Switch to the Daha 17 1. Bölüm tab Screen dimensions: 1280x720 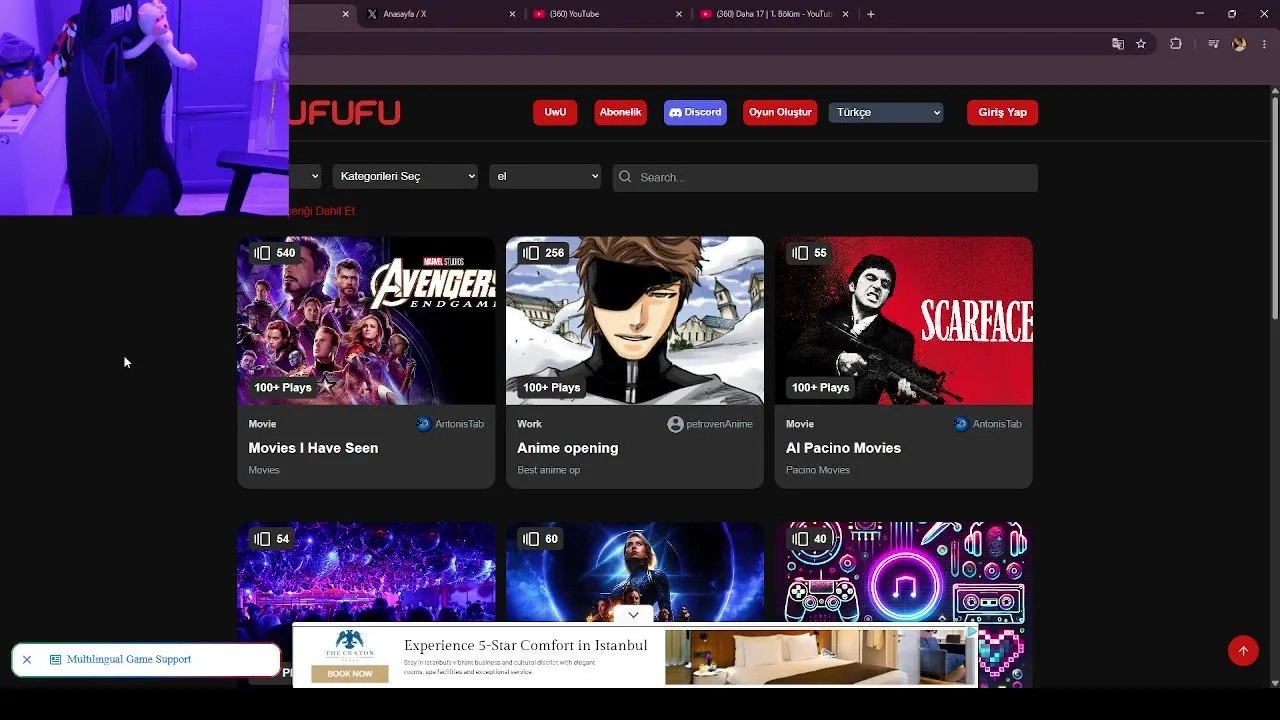[x=774, y=14]
